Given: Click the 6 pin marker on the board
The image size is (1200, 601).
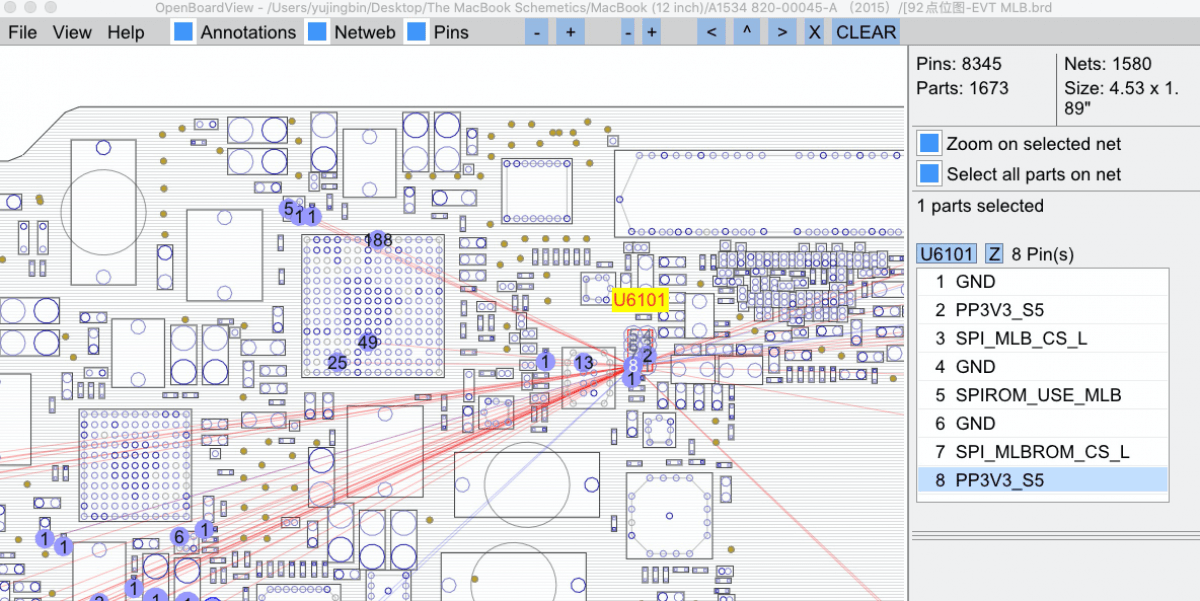Looking at the screenshot, I should 180,537.
